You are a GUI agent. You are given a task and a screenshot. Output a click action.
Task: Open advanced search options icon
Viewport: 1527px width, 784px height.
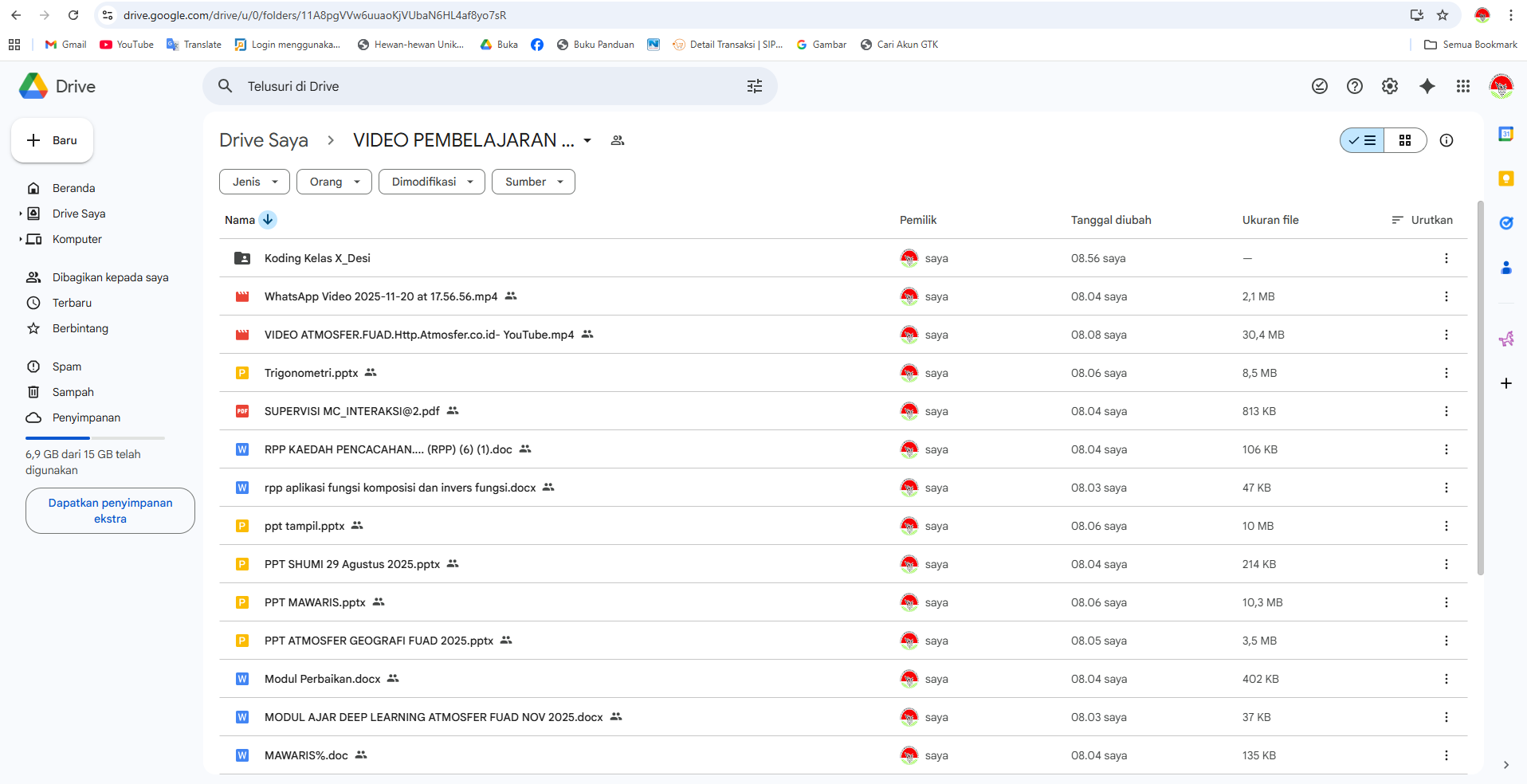coord(754,86)
